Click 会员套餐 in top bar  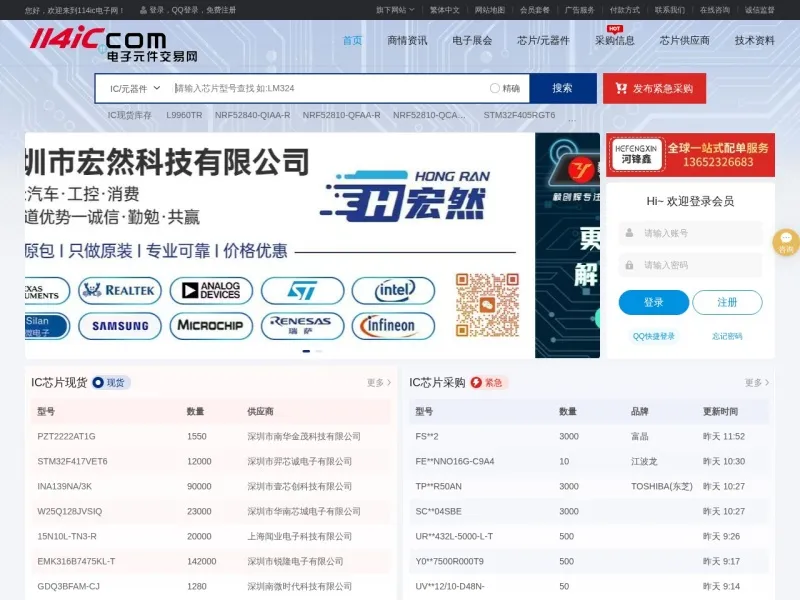(x=535, y=10)
